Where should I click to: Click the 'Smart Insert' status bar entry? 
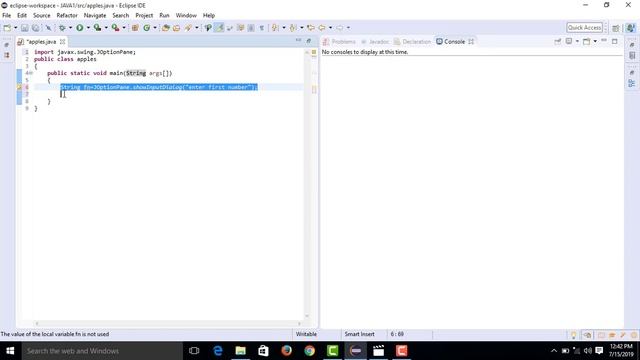360,334
